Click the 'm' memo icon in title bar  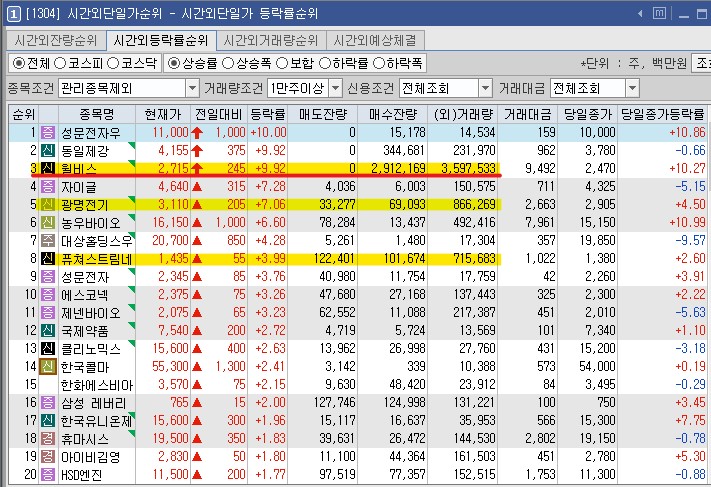(659, 14)
